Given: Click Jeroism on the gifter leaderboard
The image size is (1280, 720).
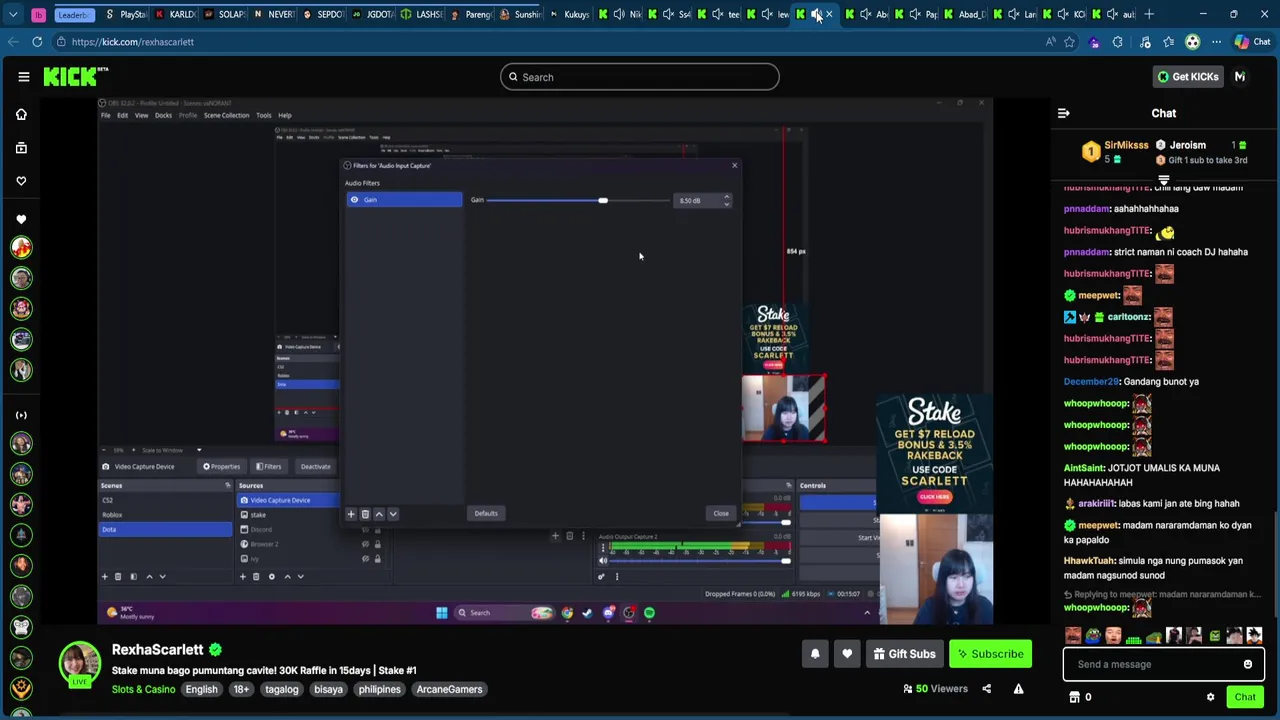Looking at the screenshot, I should click(x=1188, y=145).
